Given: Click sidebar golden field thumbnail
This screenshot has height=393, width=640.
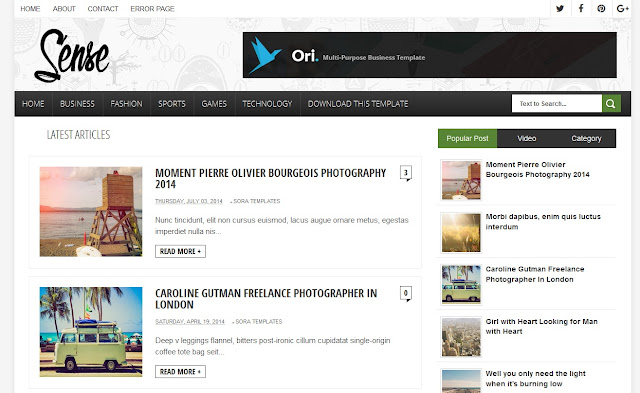Looking at the screenshot, I should click(x=461, y=232).
